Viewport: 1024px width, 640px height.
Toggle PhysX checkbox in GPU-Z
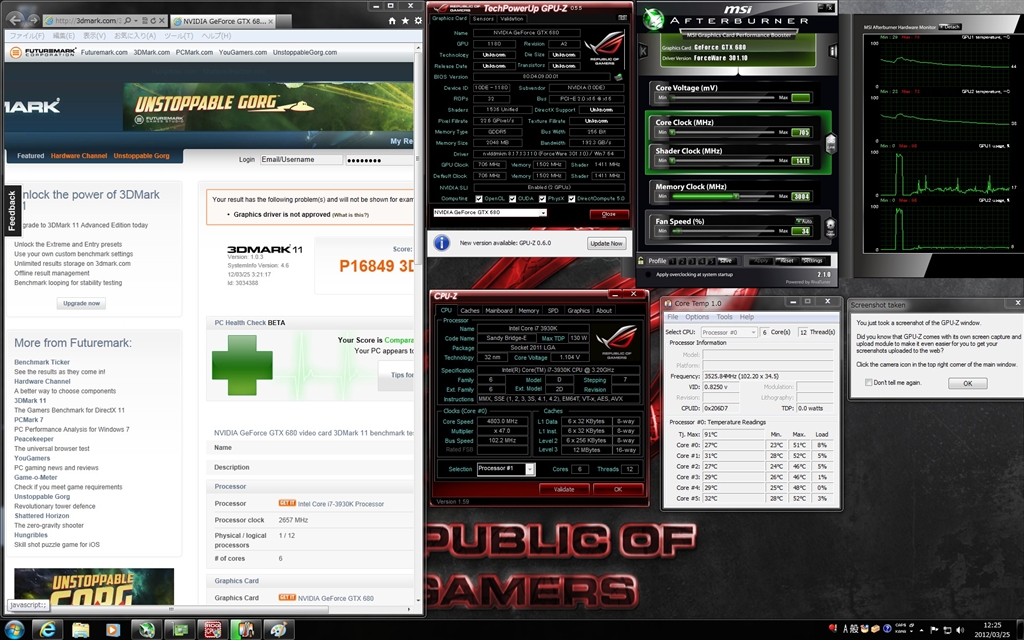coord(542,199)
